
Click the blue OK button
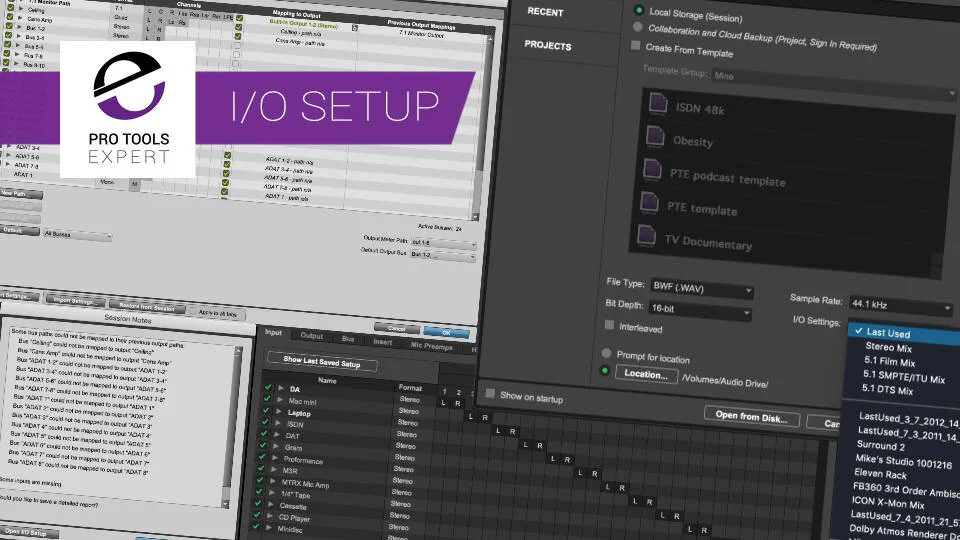point(446,332)
